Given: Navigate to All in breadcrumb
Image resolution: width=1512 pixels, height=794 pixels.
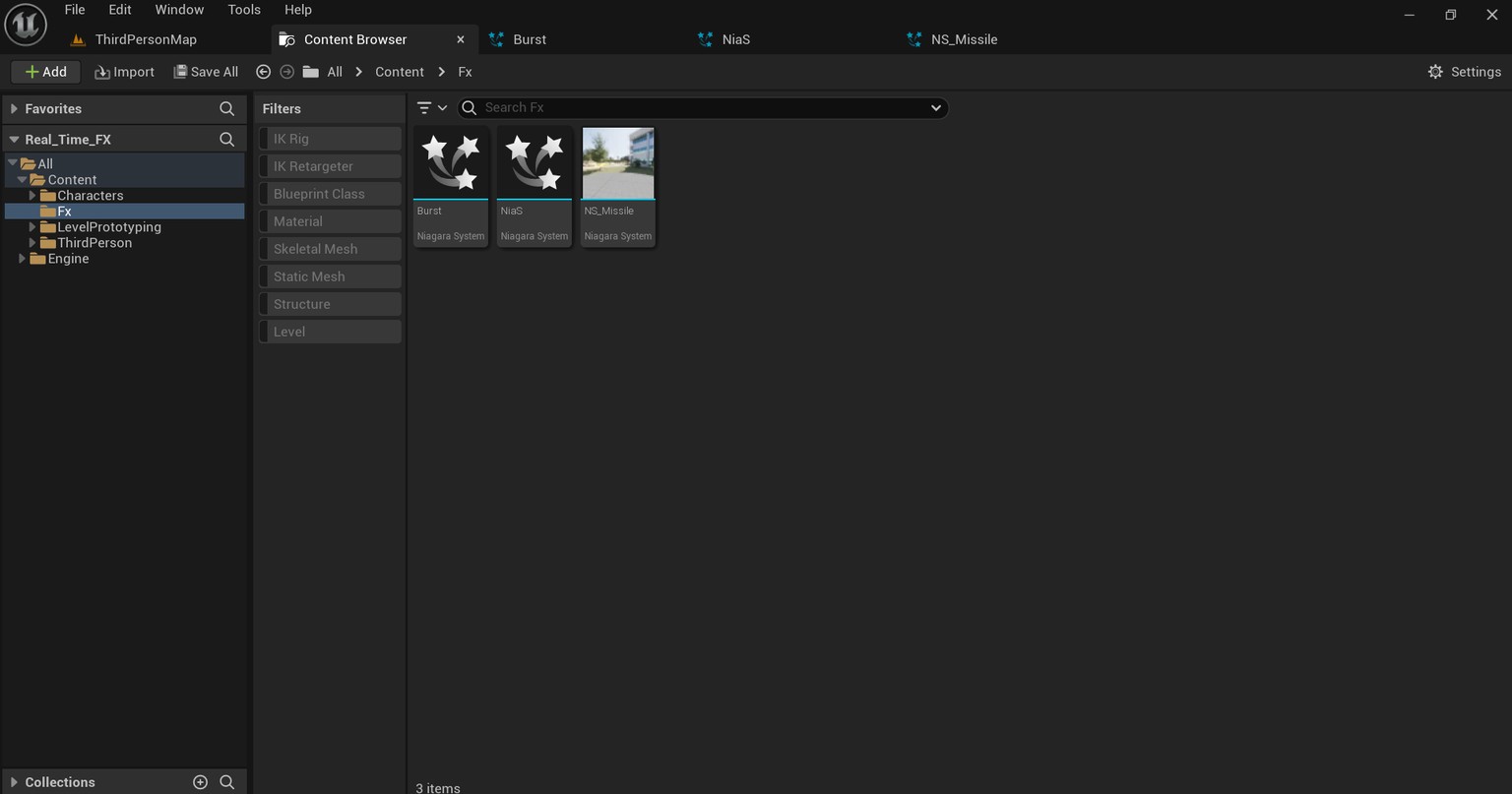Looking at the screenshot, I should pos(335,72).
